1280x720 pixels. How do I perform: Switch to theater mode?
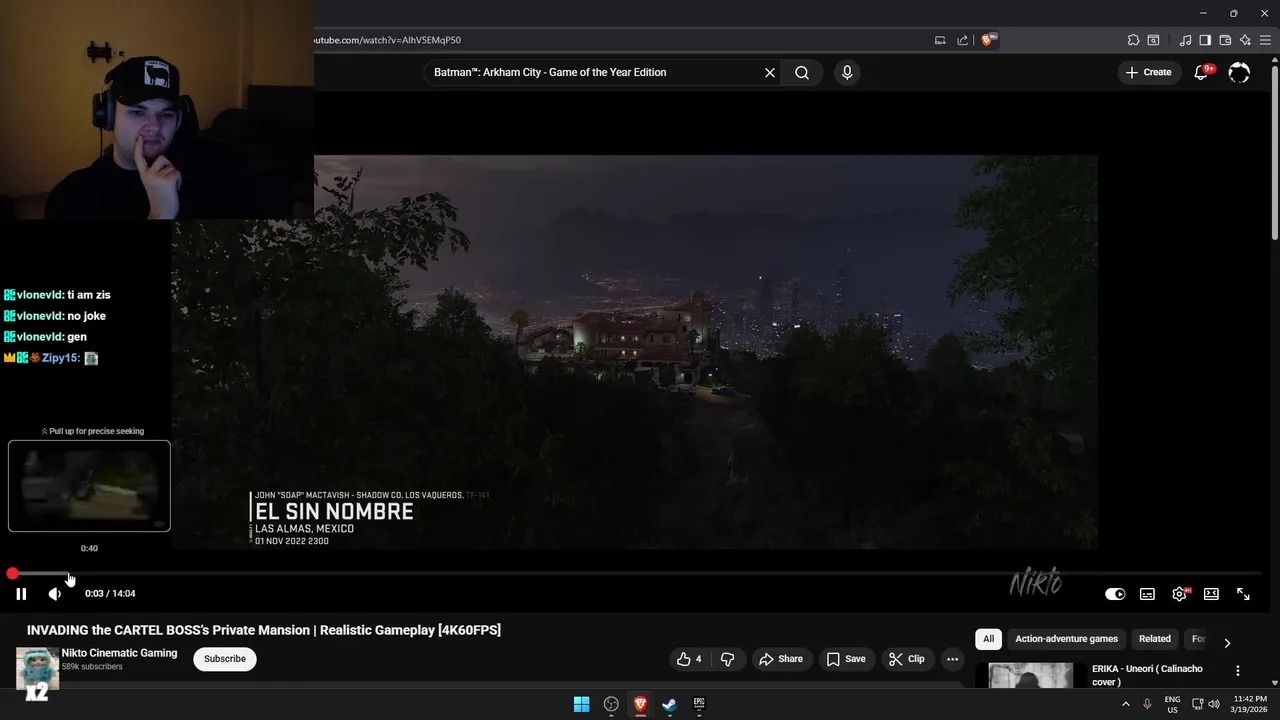click(x=1211, y=594)
